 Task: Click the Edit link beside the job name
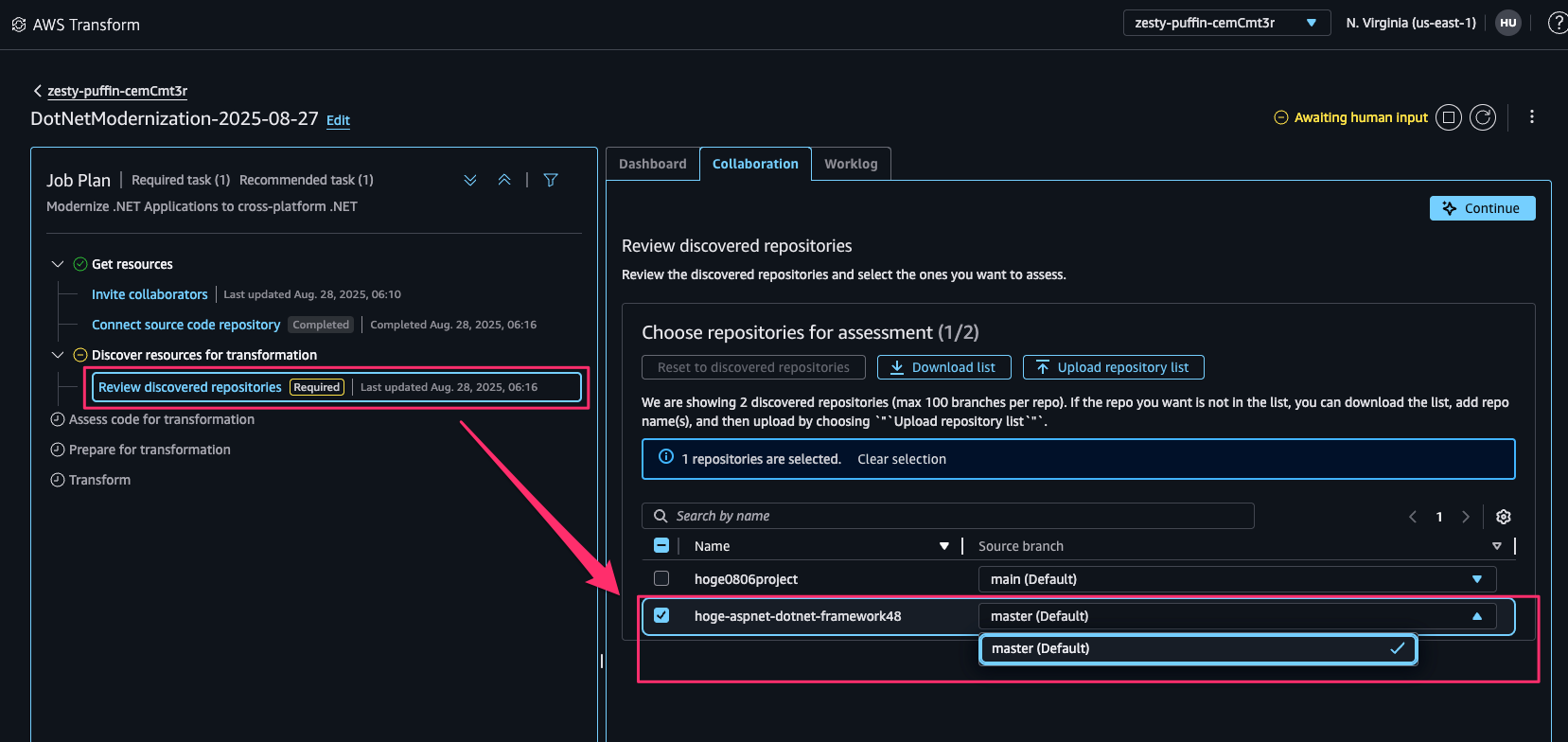[338, 120]
